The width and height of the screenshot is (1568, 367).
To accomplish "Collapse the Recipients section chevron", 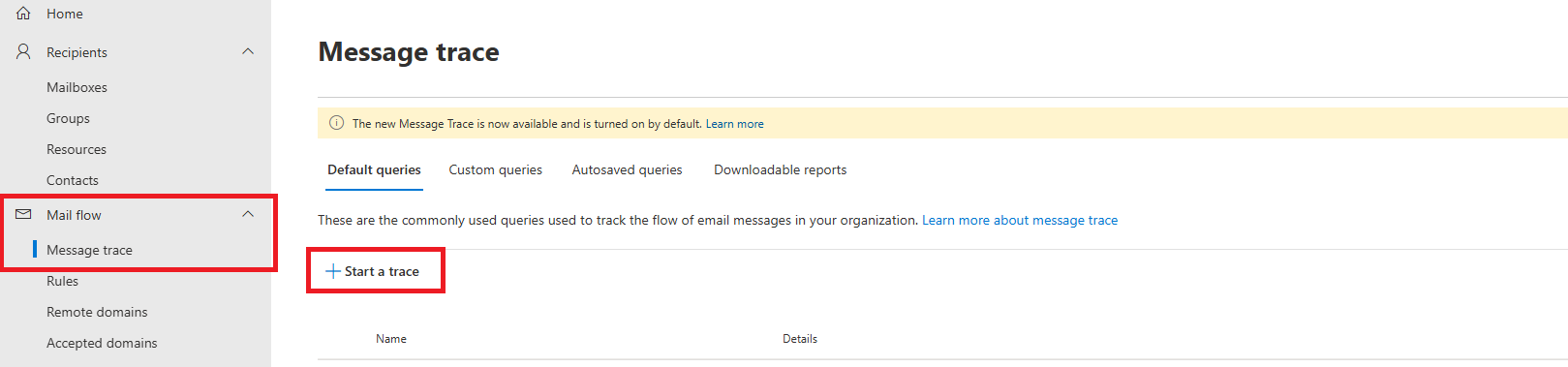I will tap(248, 51).
